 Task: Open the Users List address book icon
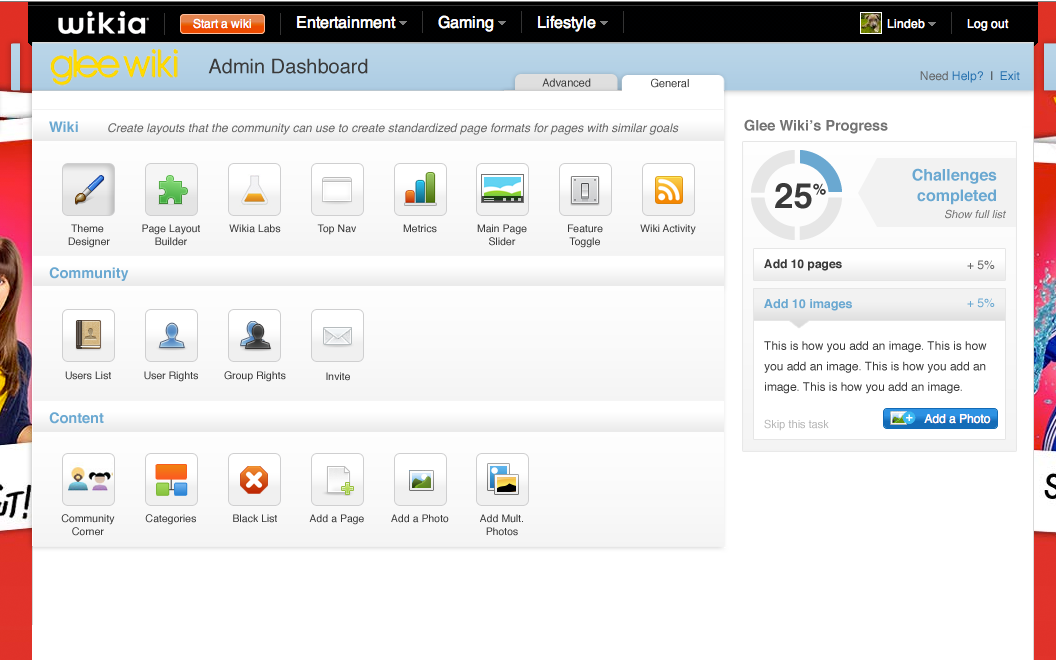(x=88, y=335)
